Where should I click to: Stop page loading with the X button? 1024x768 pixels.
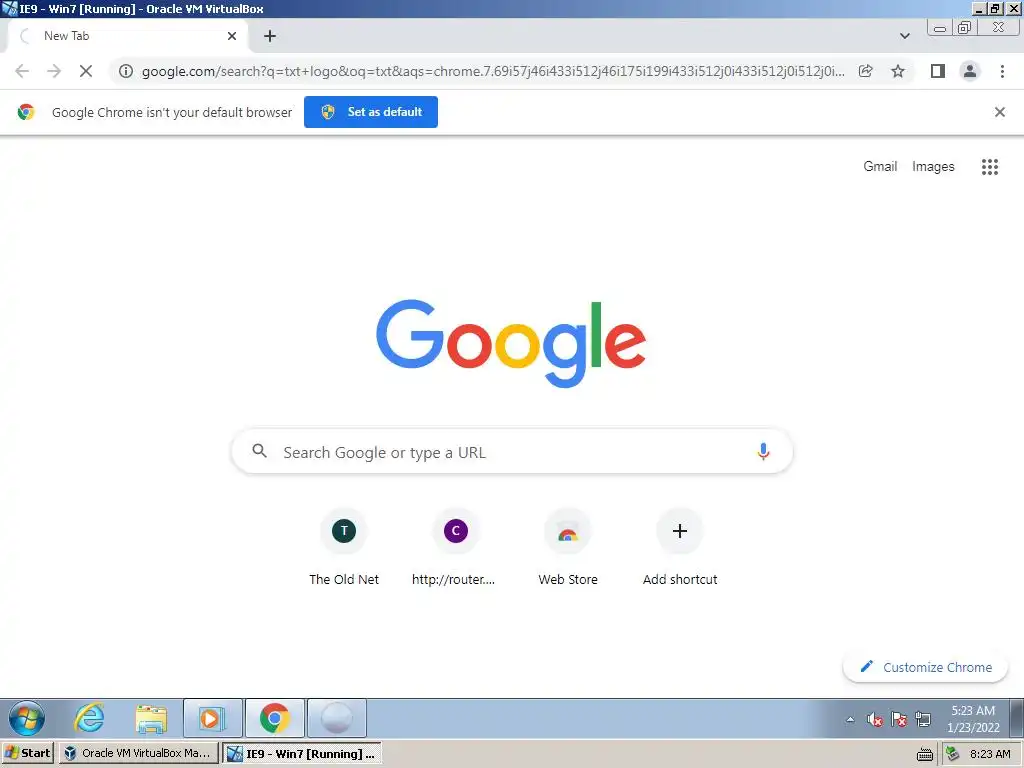pyautogui.click(x=86, y=71)
